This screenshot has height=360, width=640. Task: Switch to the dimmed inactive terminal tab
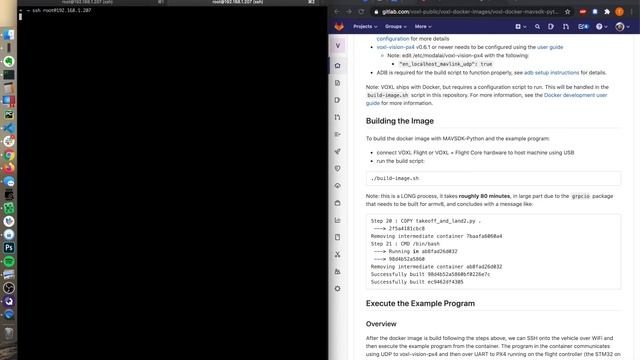[x=87, y=2]
